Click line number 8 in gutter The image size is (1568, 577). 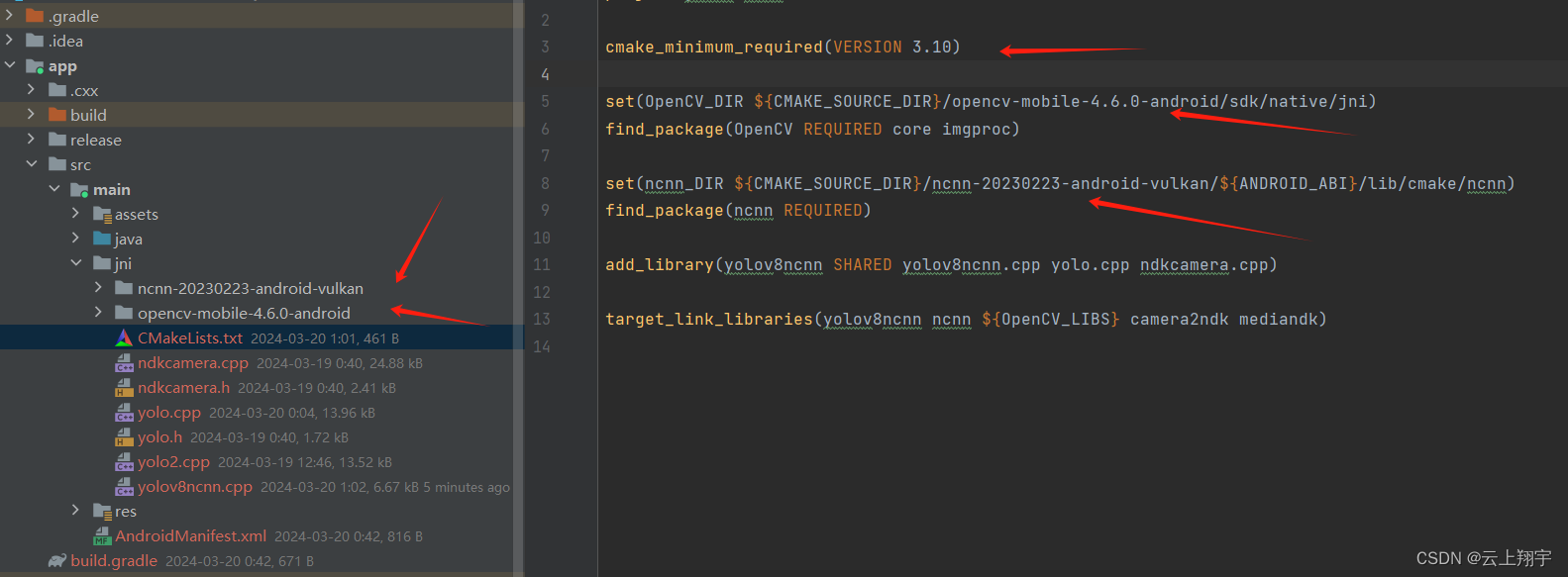pos(545,183)
